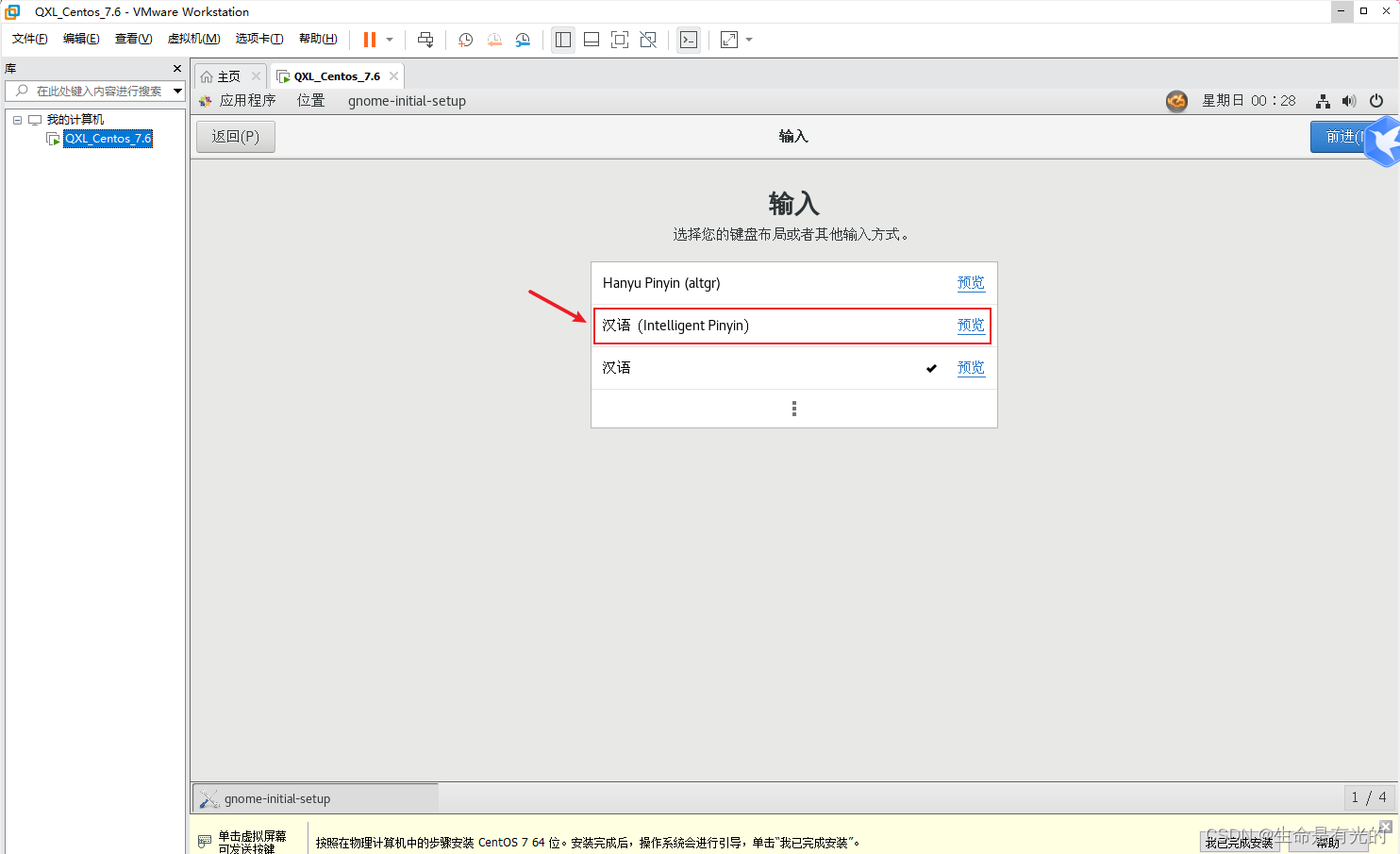Toggle the thumbnail bar view
This screenshot has width=1400, height=854.
(592, 40)
